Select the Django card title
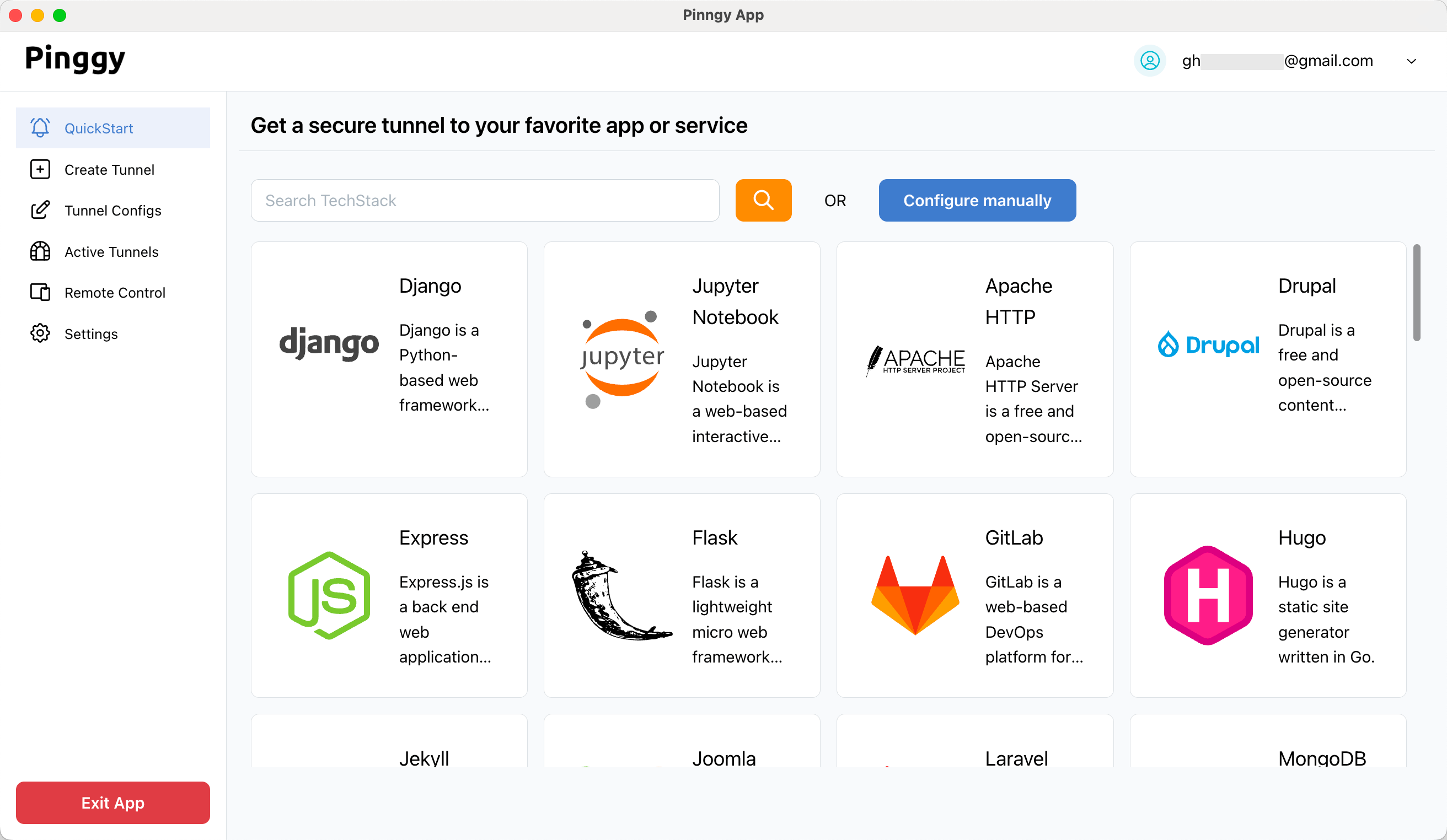The width and height of the screenshot is (1447, 840). point(430,285)
